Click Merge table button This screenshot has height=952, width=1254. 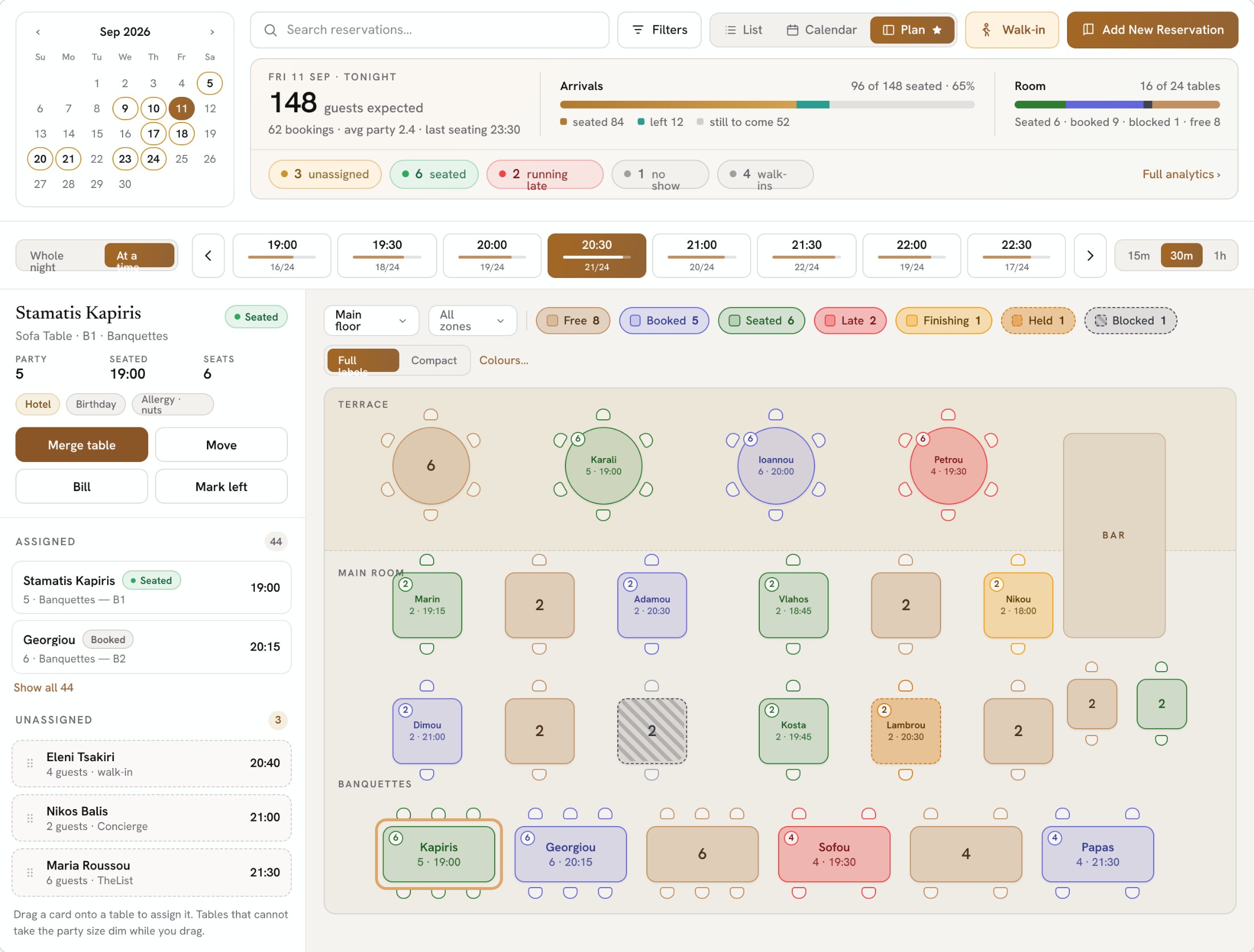82,445
